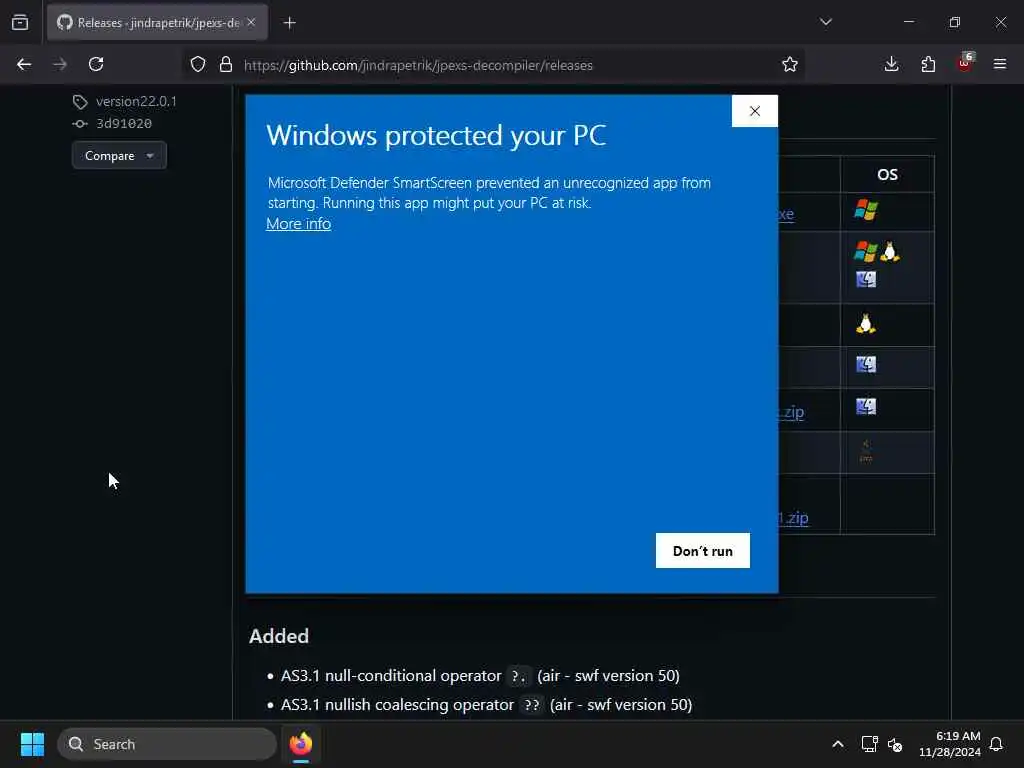Open the network status tray icon
Image resolution: width=1024 pixels, height=768 pixels.
(869, 744)
